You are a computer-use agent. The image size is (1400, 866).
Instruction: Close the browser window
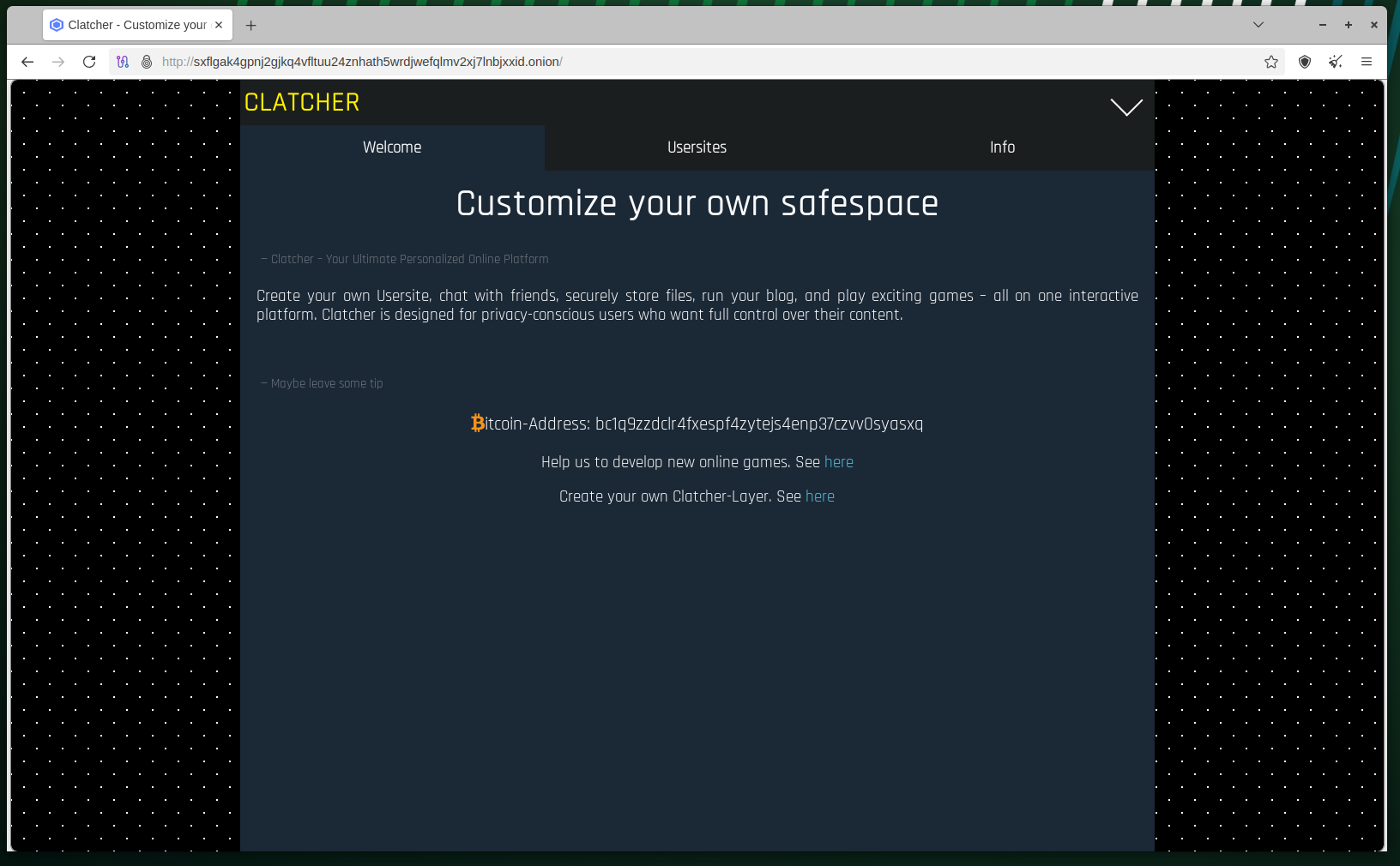[x=1374, y=25]
